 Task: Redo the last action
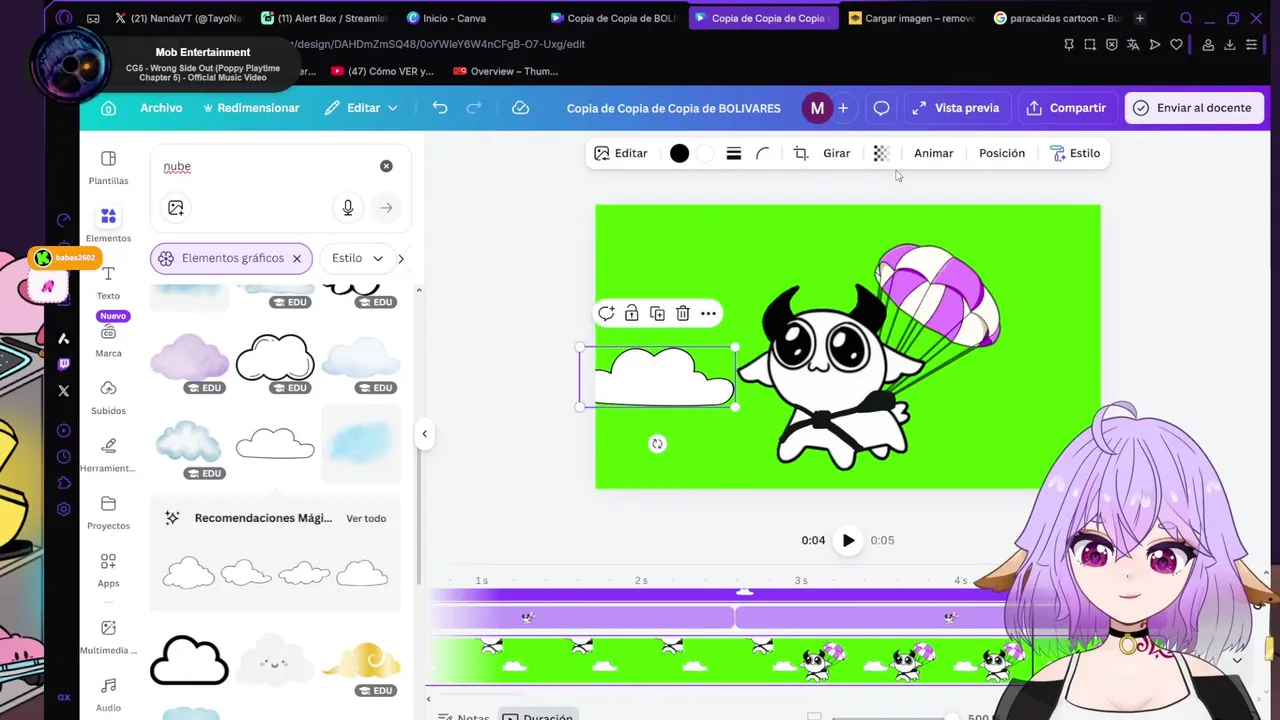(x=474, y=108)
